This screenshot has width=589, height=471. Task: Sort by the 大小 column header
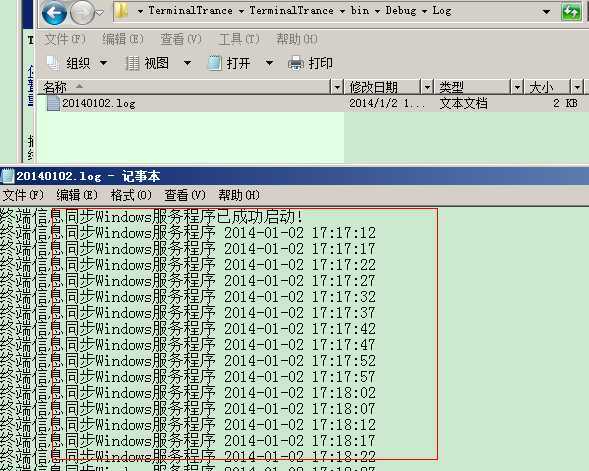point(547,87)
